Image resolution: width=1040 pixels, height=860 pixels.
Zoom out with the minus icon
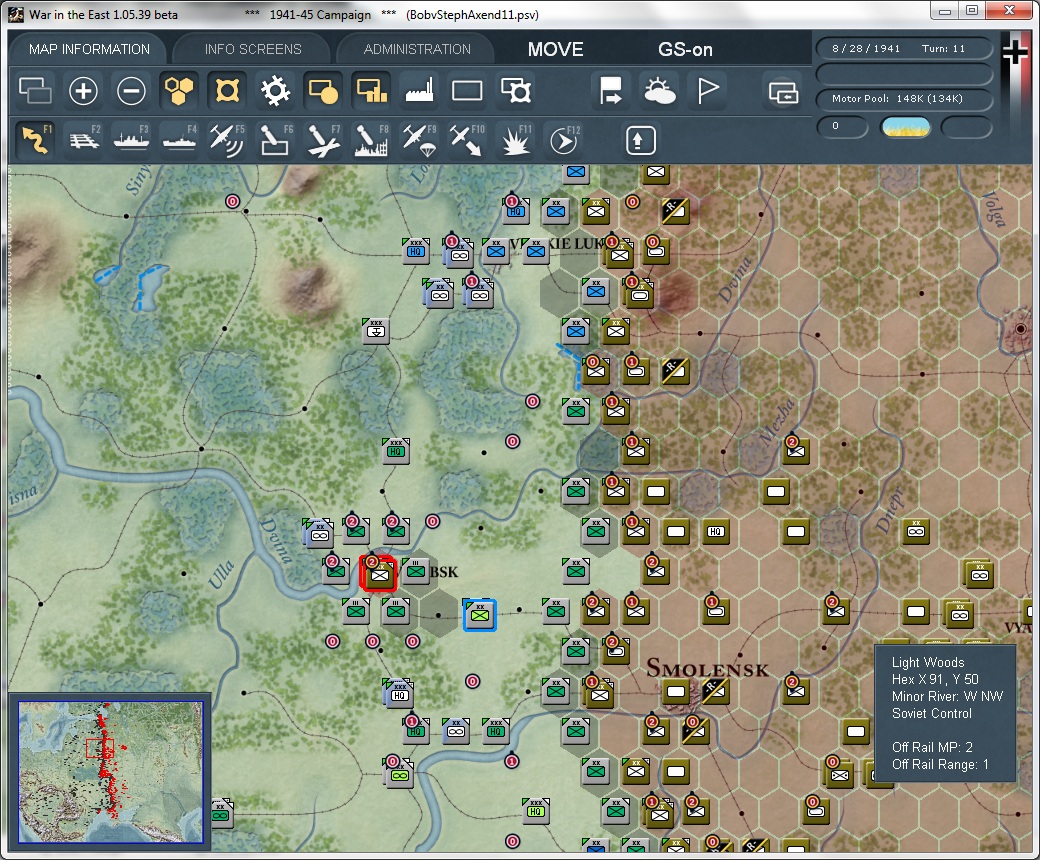(131, 90)
